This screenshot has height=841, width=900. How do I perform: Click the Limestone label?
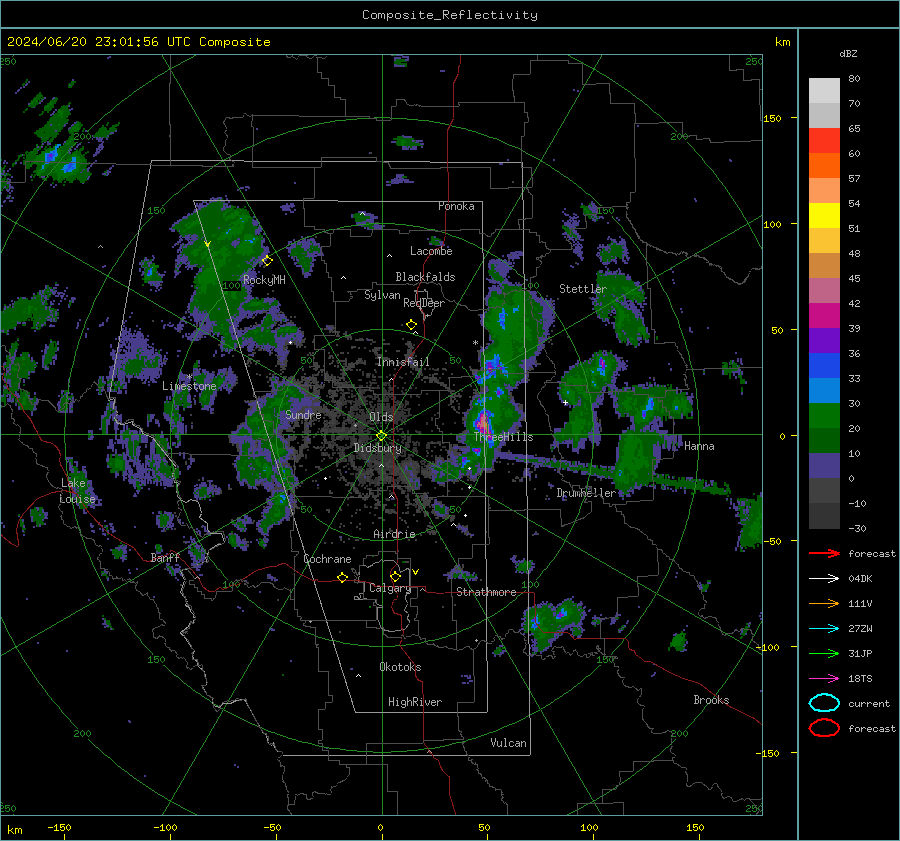click(189, 386)
